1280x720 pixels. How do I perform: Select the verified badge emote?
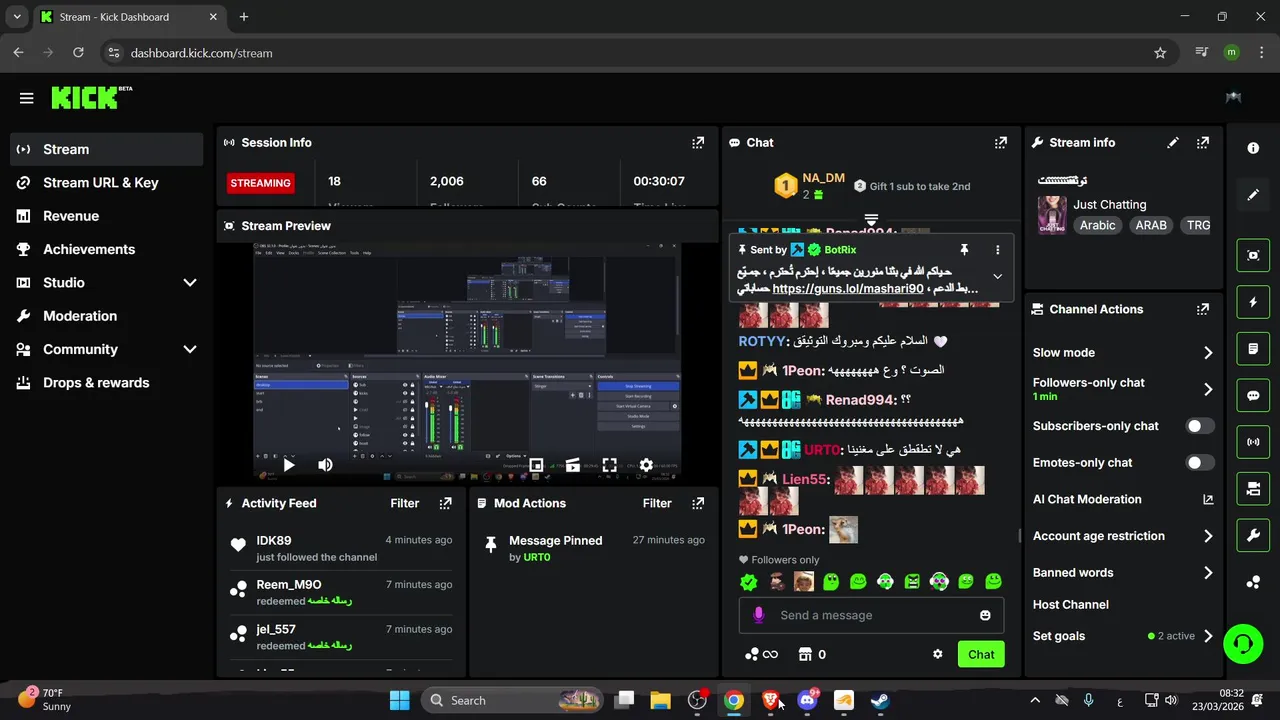tap(749, 581)
